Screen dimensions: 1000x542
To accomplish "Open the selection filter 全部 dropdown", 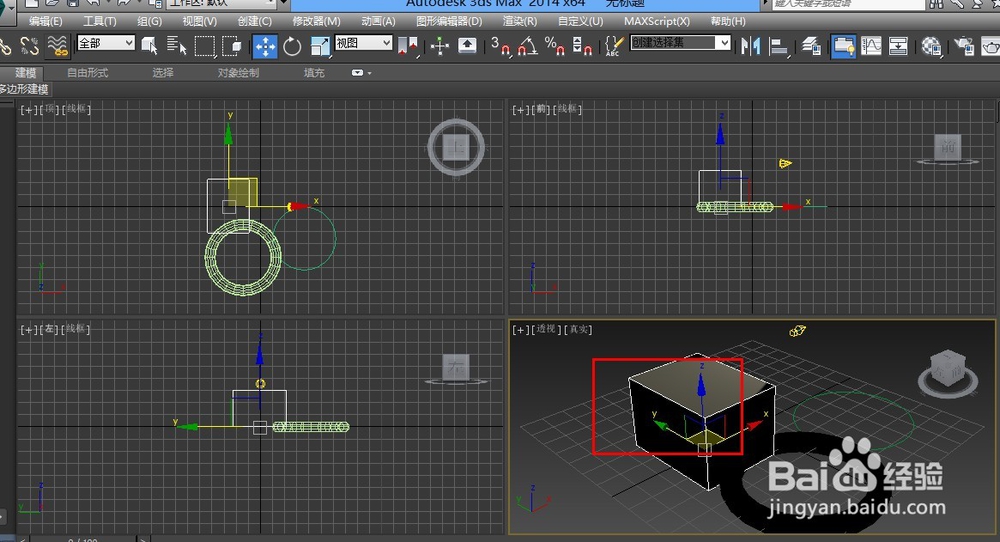I will coord(106,43).
